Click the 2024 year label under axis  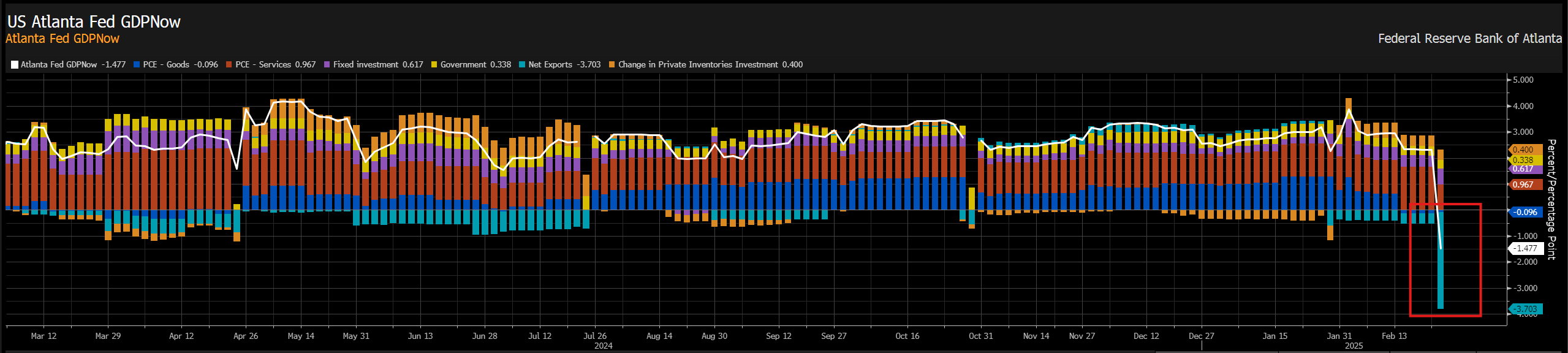(x=604, y=346)
